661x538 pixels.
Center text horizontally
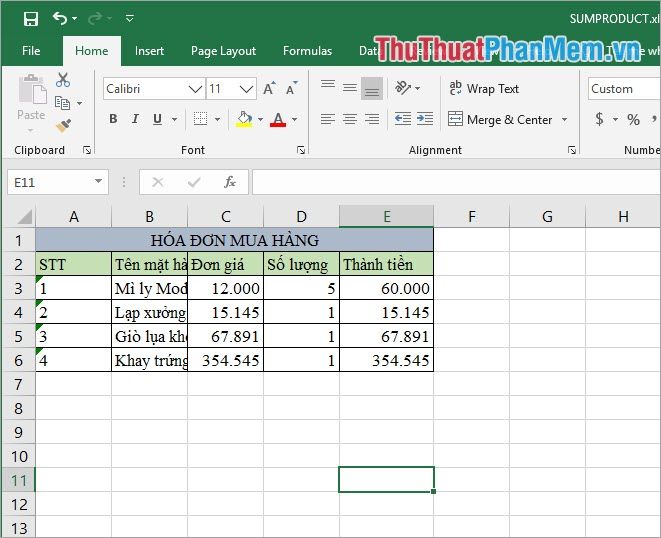click(x=349, y=119)
